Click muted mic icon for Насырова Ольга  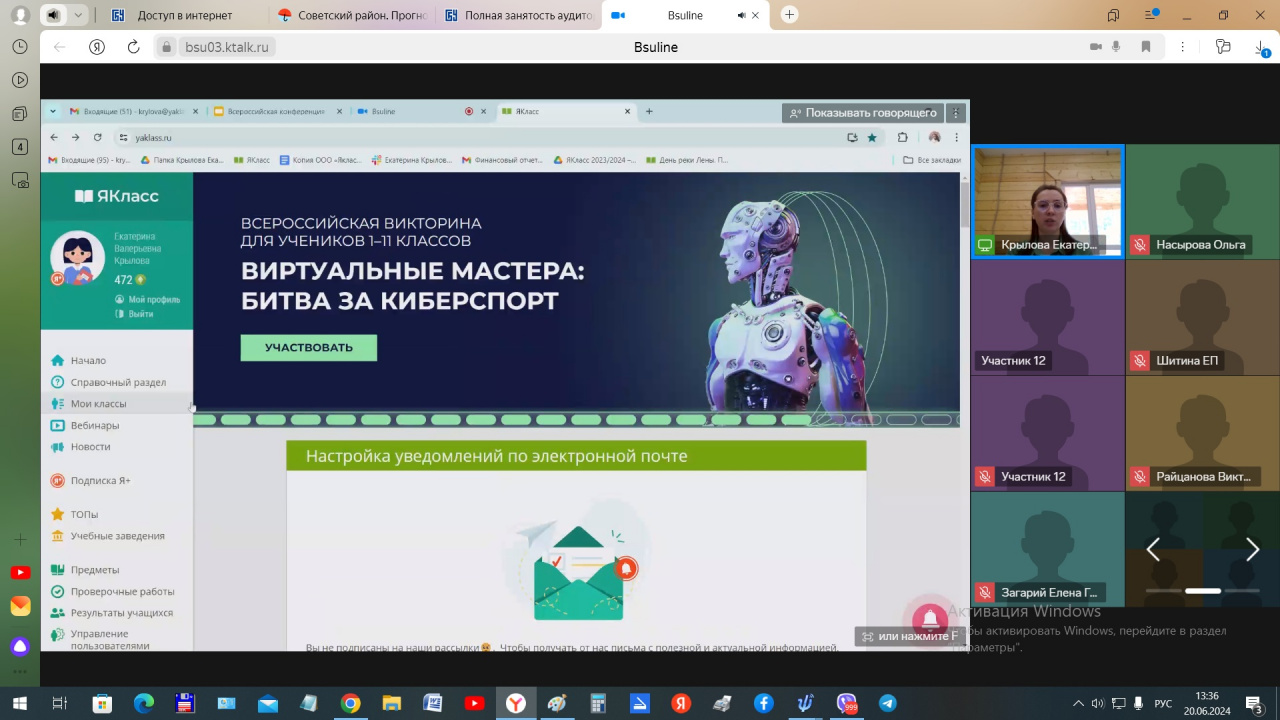tap(1140, 245)
